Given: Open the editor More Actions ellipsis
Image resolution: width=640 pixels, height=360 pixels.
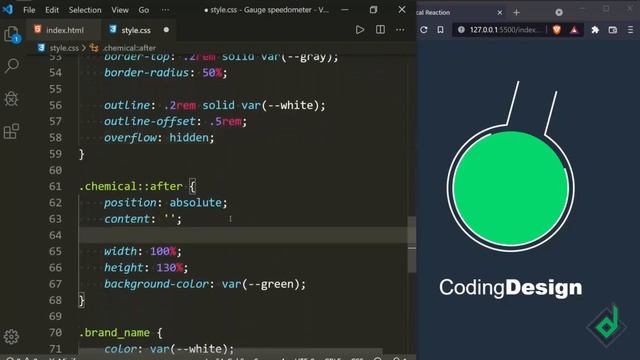Looking at the screenshot, I should [400, 30].
